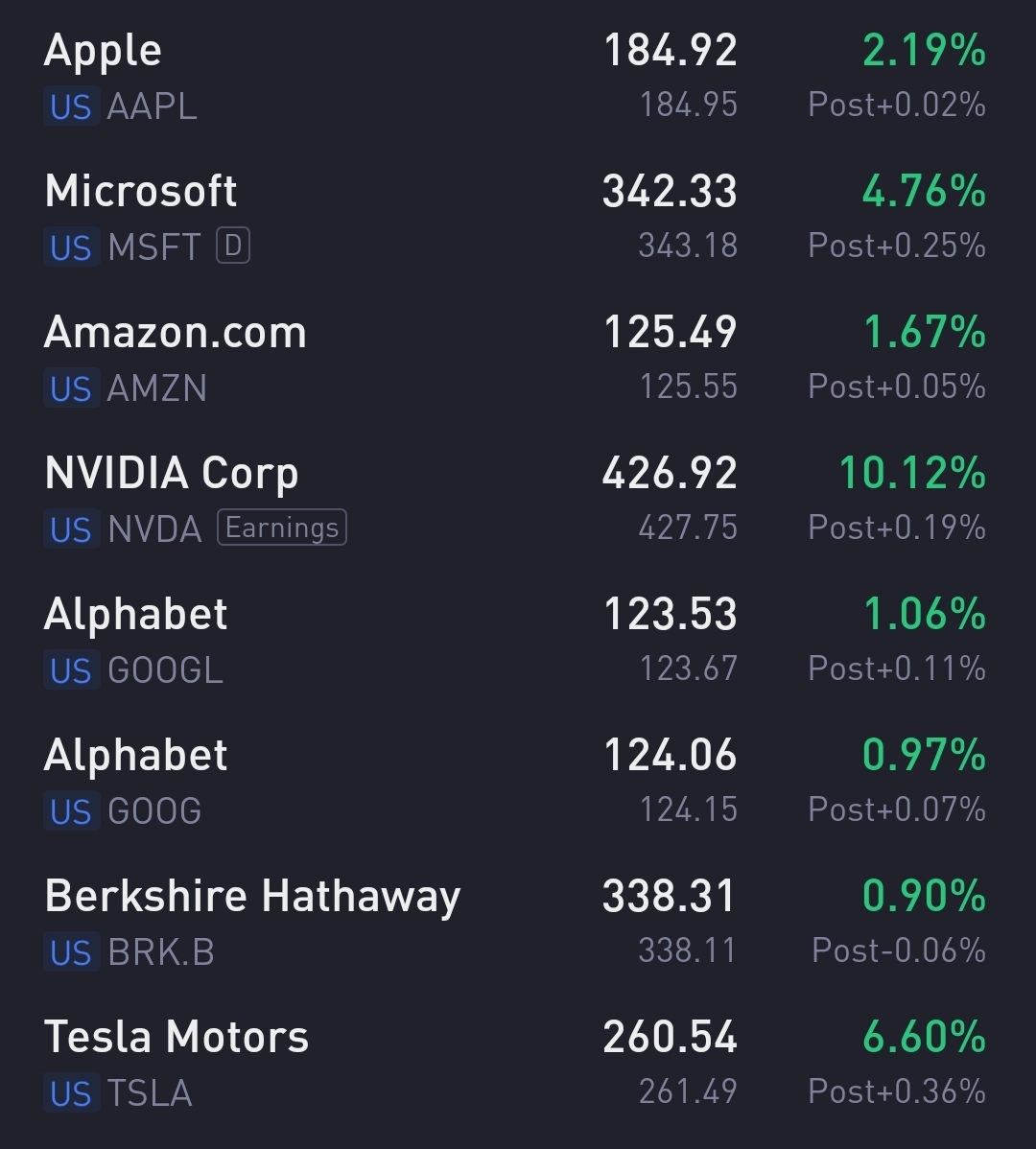Viewport: 1036px width, 1149px height.
Task: Tap Apple's post-market price 184.95
Action: (689, 105)
